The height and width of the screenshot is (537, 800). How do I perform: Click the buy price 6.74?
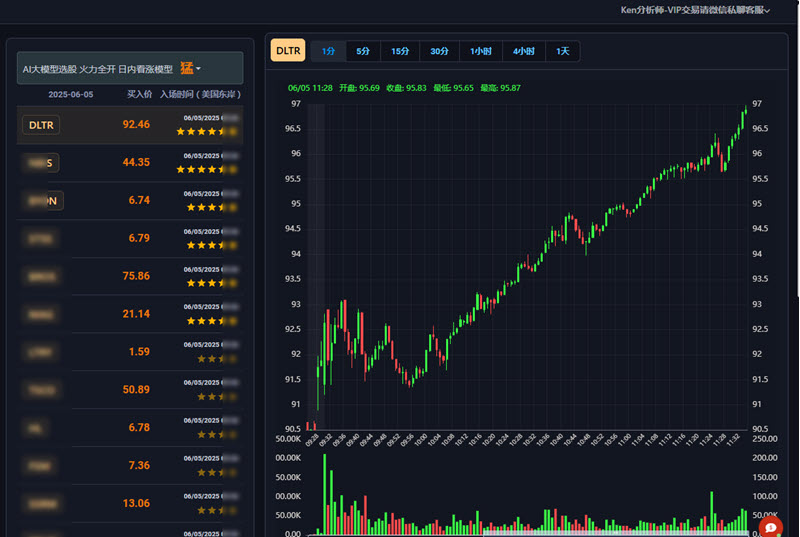(x=139, y=200)
